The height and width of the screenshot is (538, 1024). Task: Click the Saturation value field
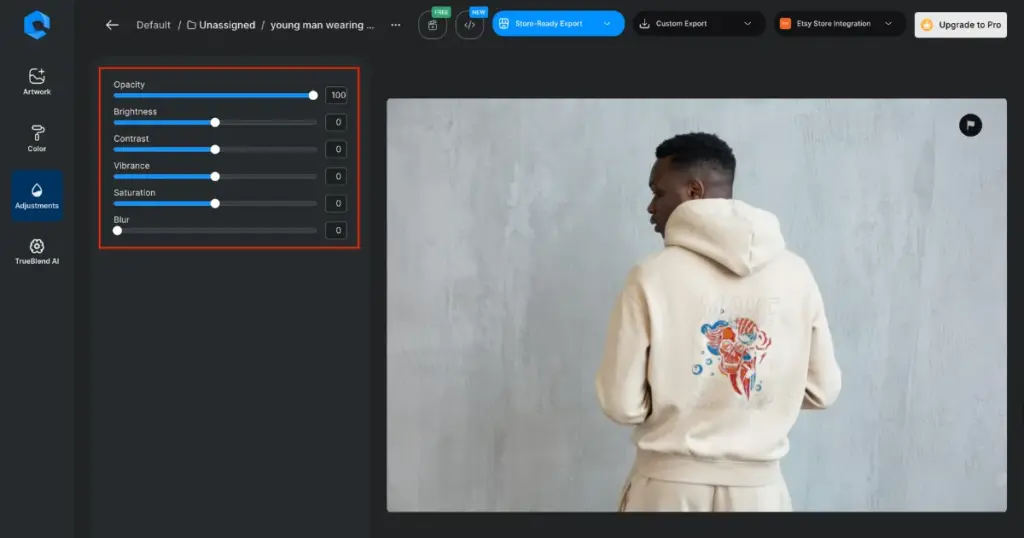(x=336, y=203)
